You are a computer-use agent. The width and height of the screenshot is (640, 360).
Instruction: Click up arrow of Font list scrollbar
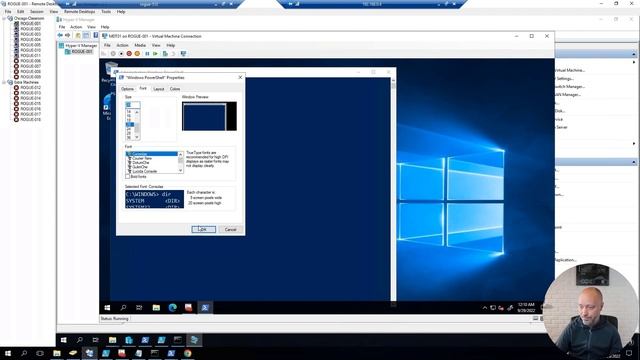pyautogui.click(x=180, y=154)
